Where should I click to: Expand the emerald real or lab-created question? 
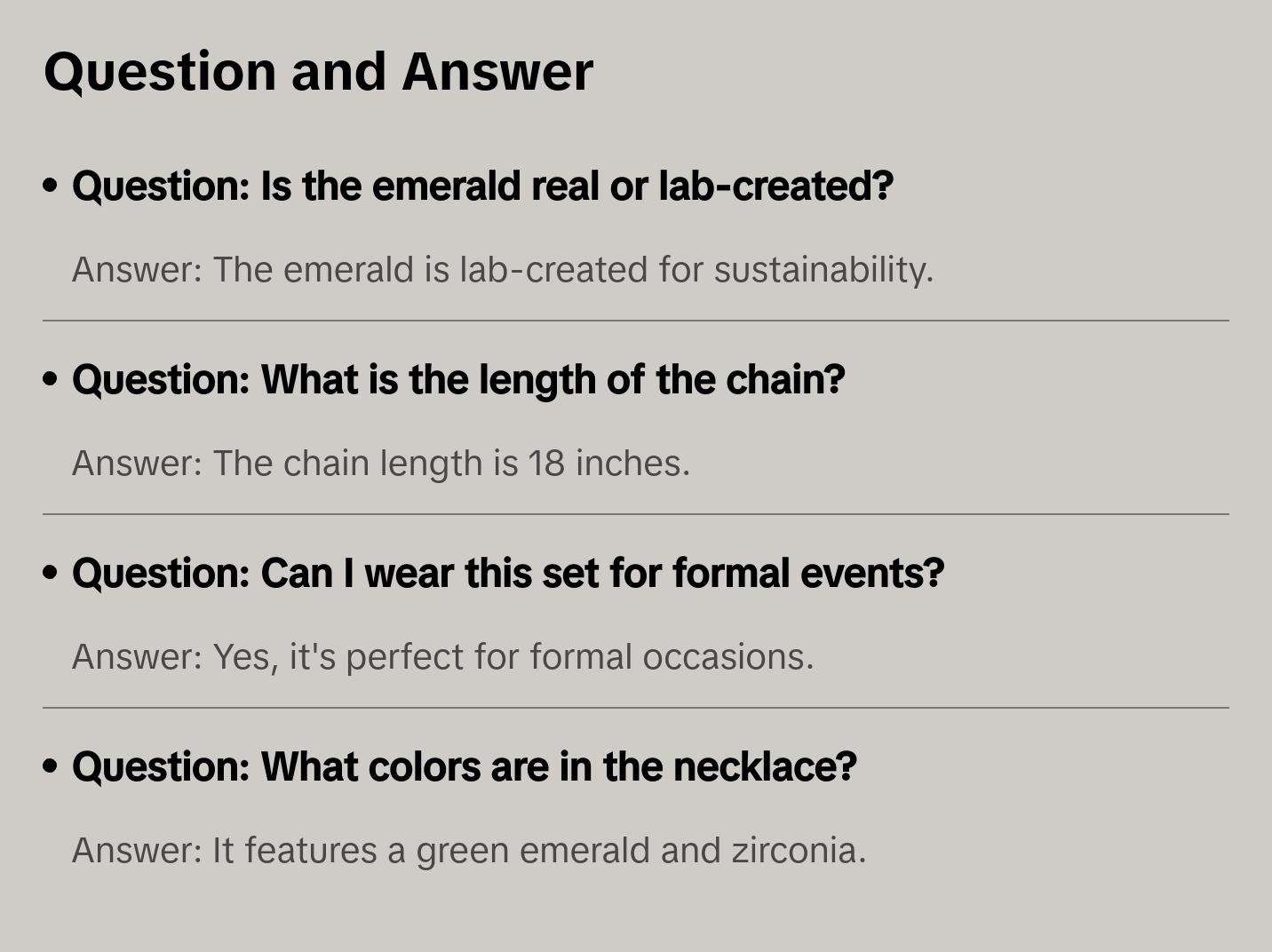coord(482,186)
